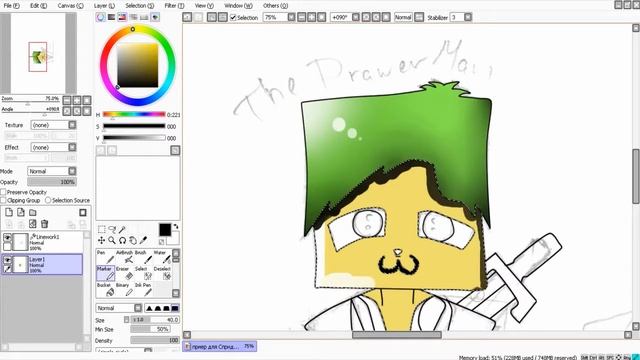Create a new linework layer

point(21,212)
